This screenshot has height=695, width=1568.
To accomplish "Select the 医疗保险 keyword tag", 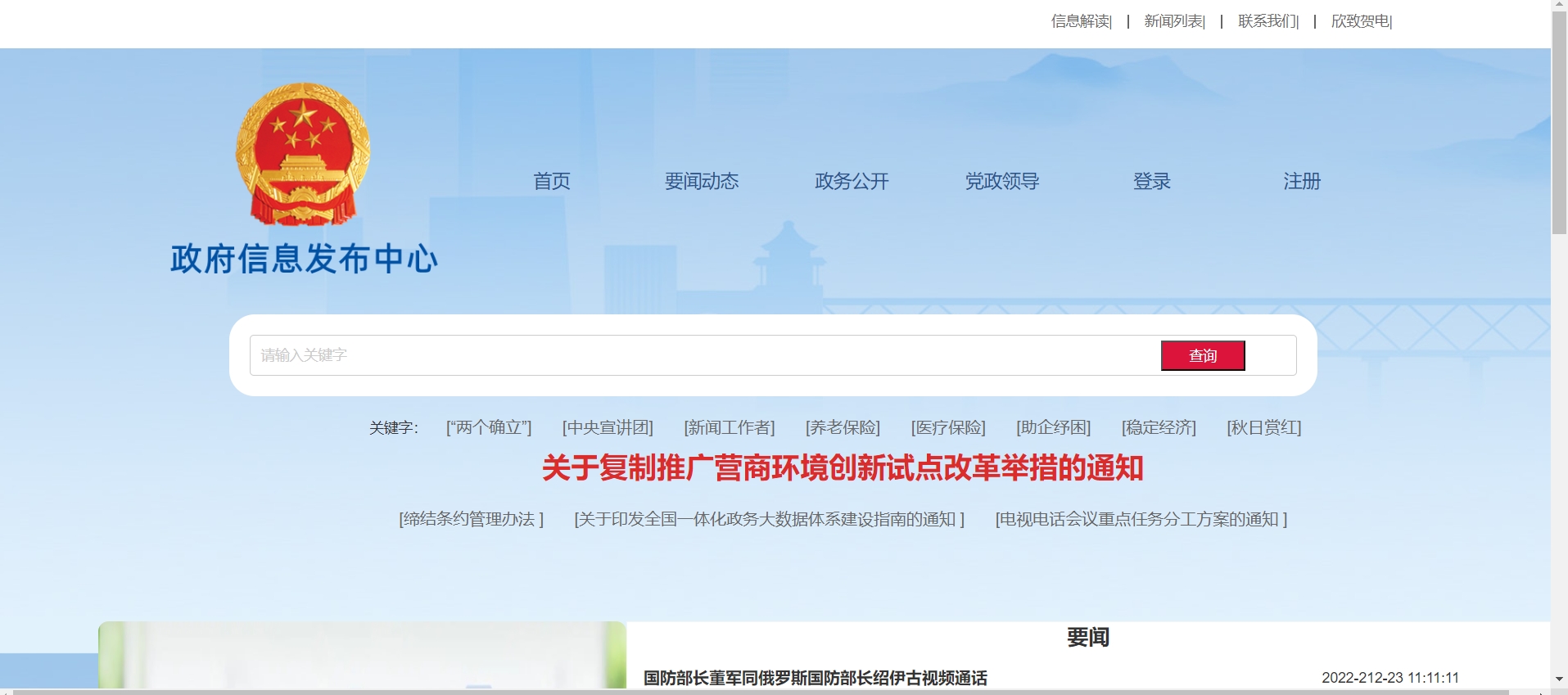I will click(948, 427).
